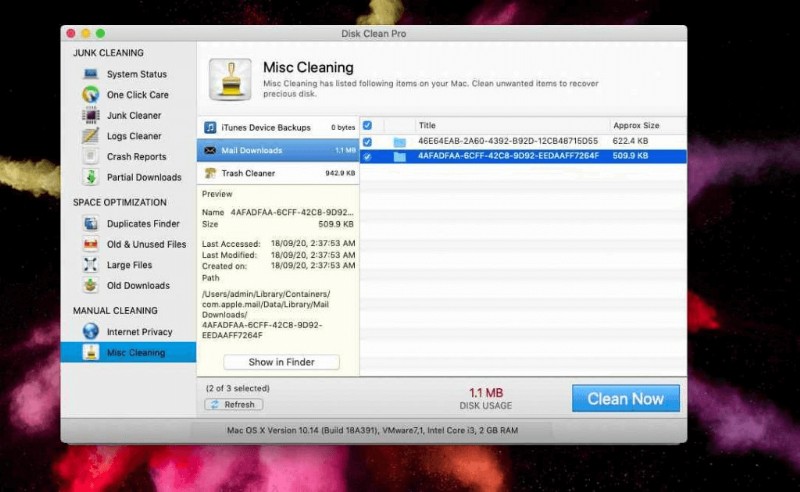Image resolution: width=800 pixels, height=492 pixels.
Task: Open Duplicates Finder icon
Action: tap(91, 224)
